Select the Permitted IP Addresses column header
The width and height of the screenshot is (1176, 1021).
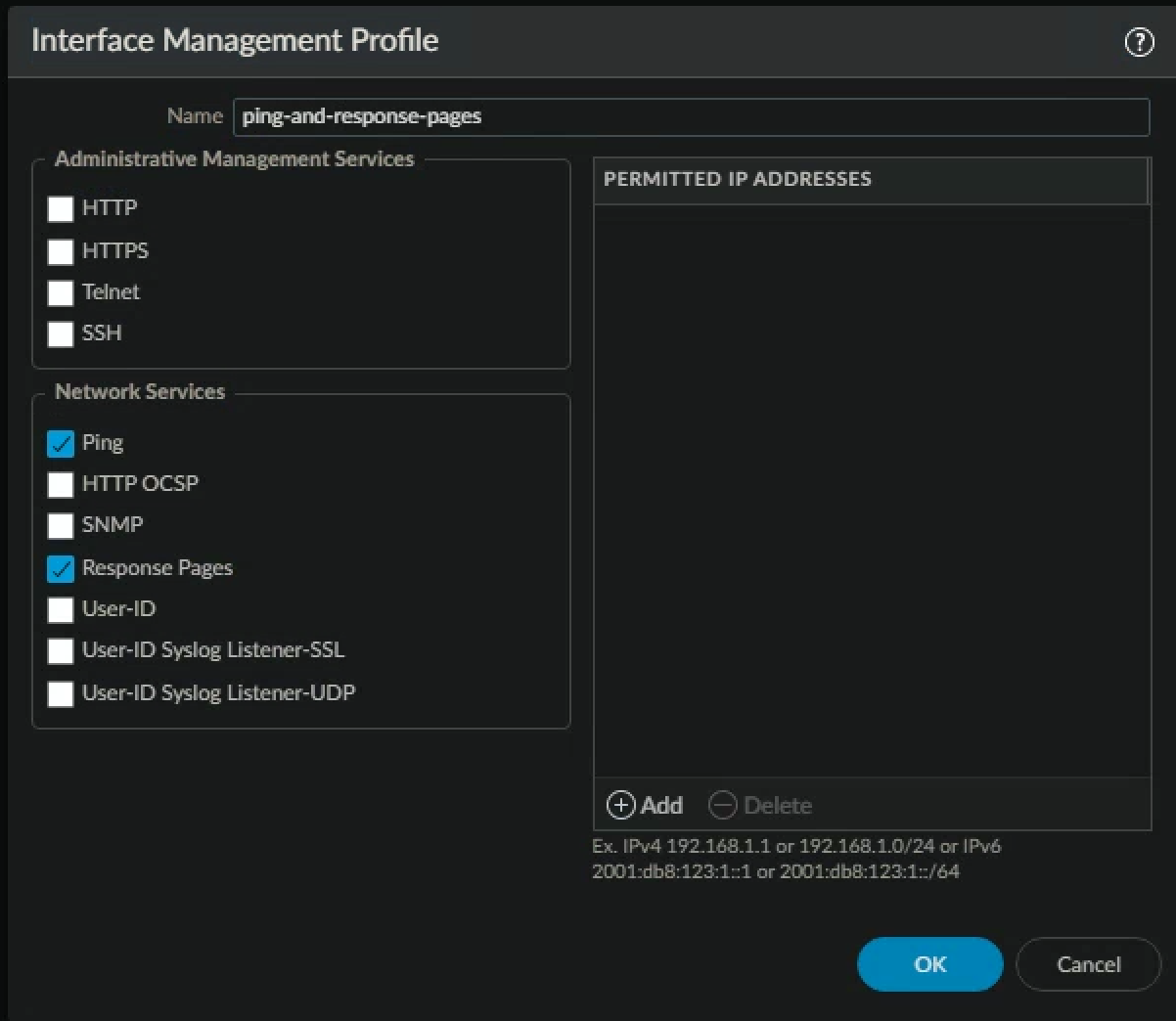[870, 180]
